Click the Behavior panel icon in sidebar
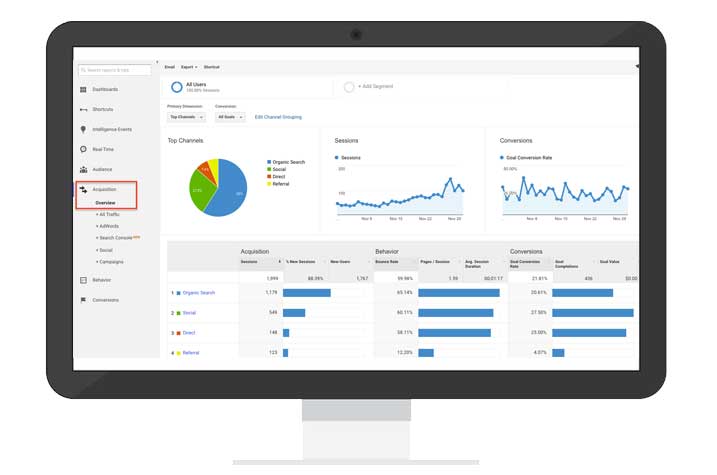717x475 pixels. click(83, 280)
